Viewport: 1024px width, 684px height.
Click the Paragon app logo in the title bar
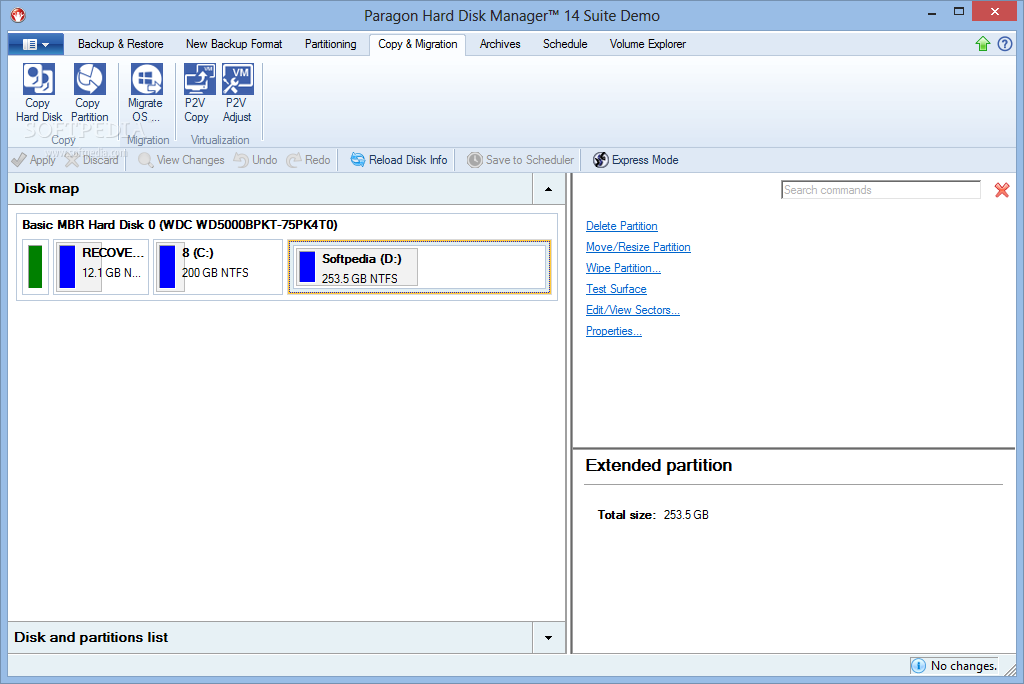tap(18, 14)
